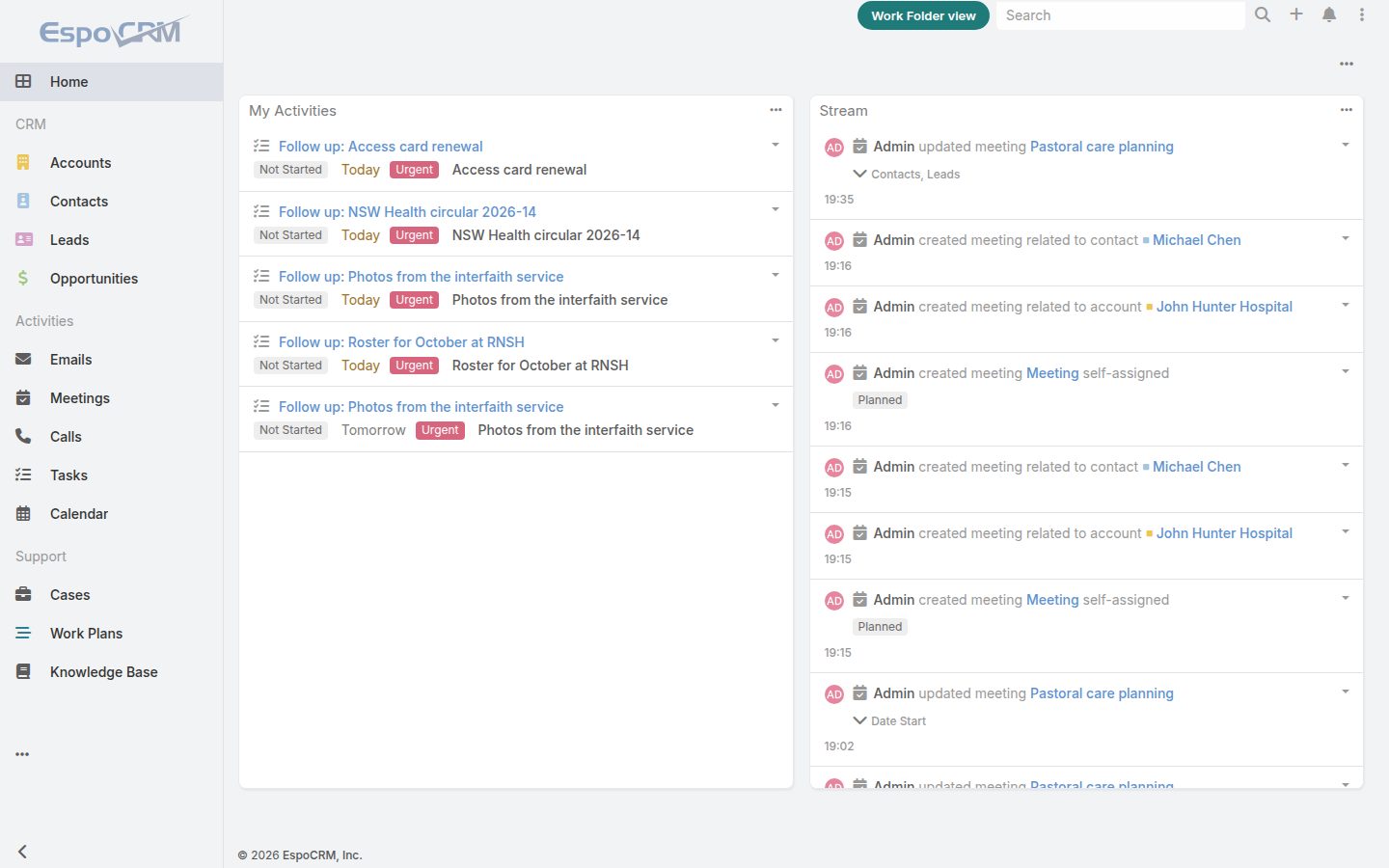Click into the Search input field
This screenshot has height=868, width=1389.
1121,15
